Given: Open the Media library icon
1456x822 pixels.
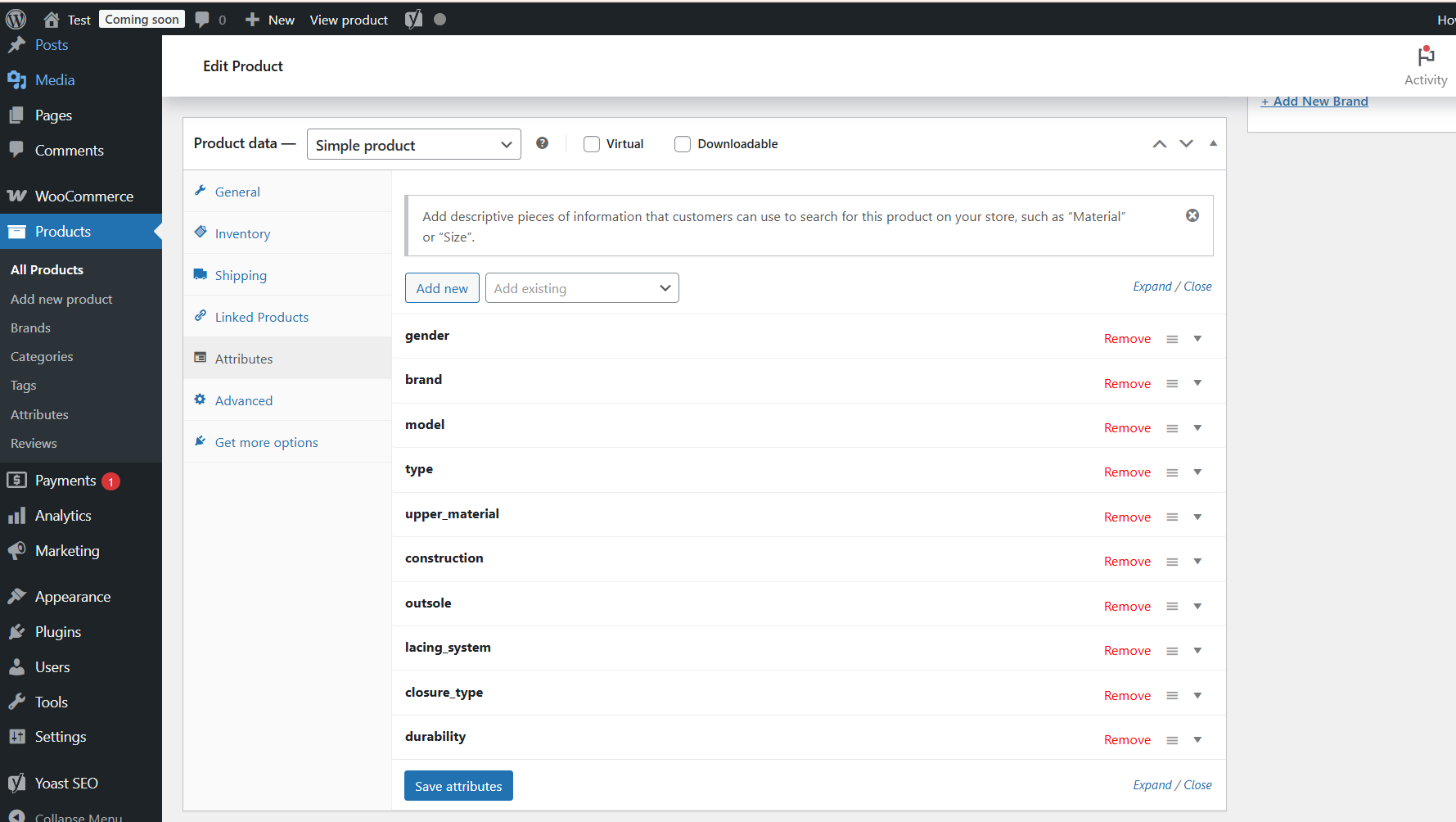Looking at the screenshot, I should click(x=16, y=79).
